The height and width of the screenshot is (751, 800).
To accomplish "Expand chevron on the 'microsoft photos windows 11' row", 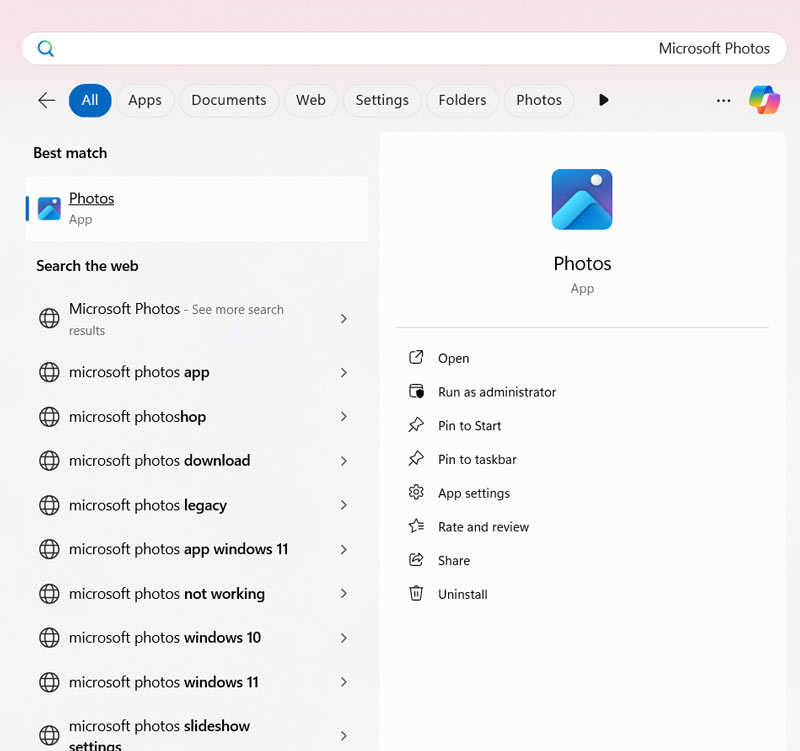I will pyautogui.click(x=344, y=682).
